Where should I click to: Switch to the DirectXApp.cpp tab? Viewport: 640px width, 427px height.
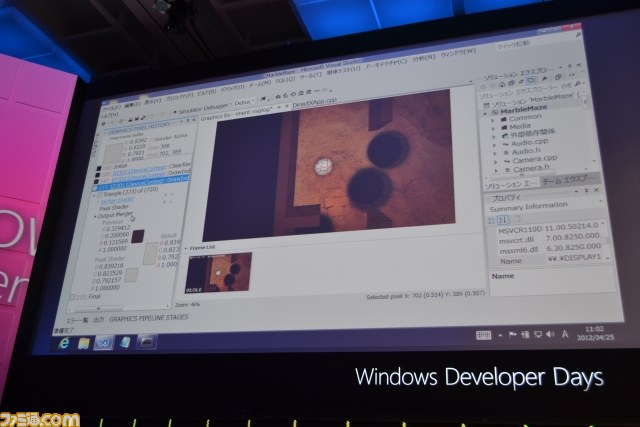pos(314,101)
